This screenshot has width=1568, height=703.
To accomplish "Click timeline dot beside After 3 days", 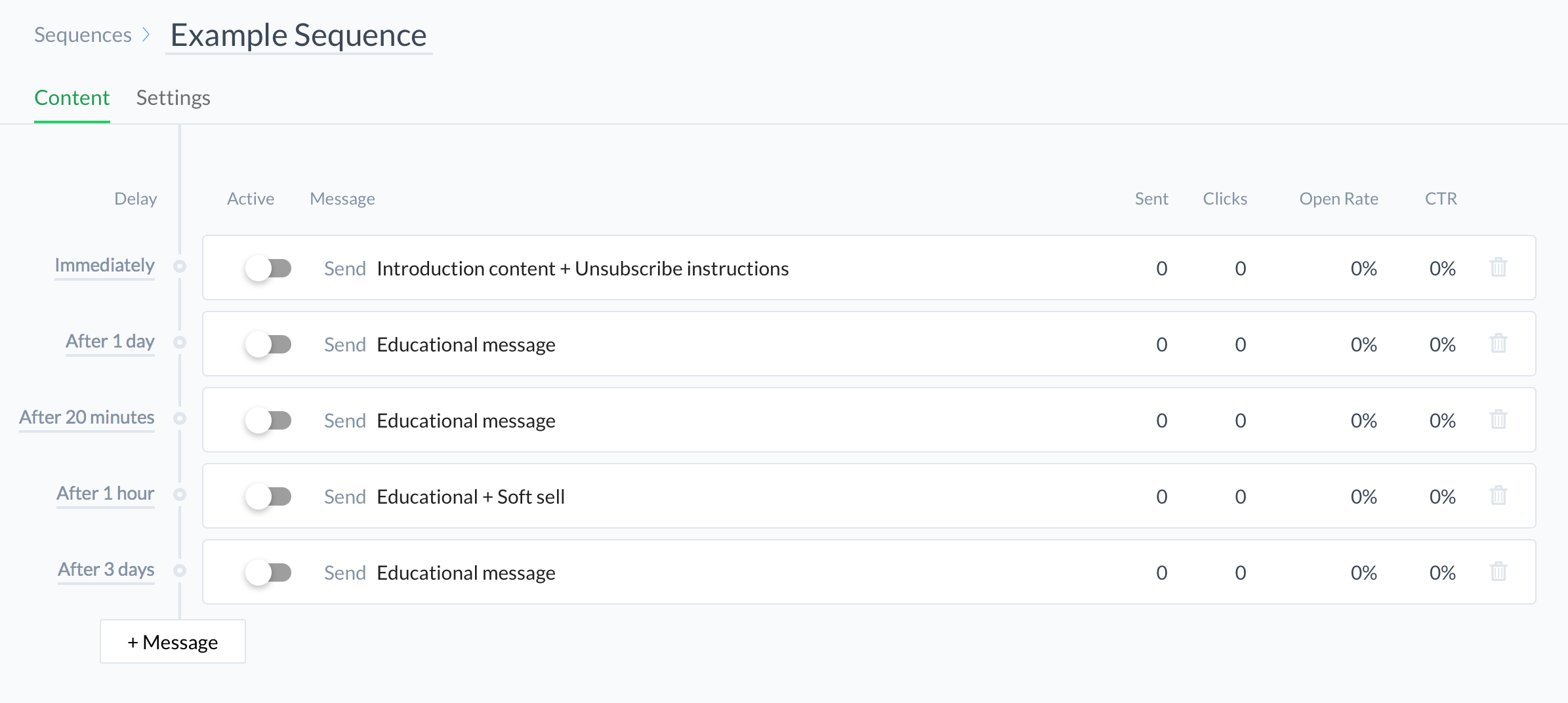I will click(x=180, y=571).
